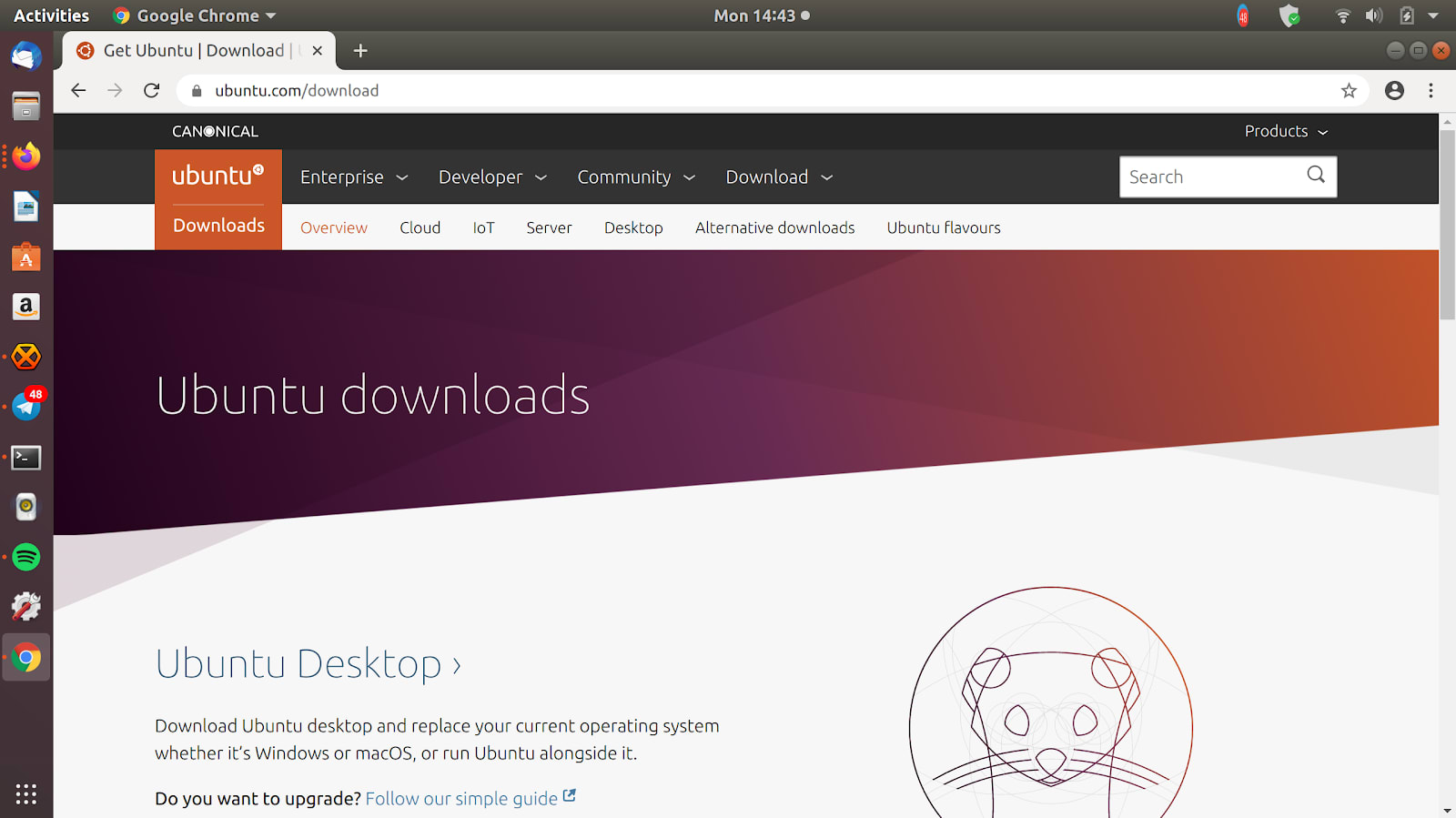View site info via the padlock icon
The image size is (1456, 818).
(197, 90)
